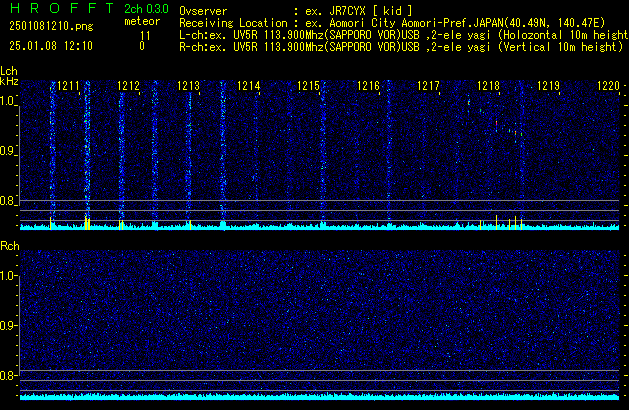Click the 1214 time marker

249,86
